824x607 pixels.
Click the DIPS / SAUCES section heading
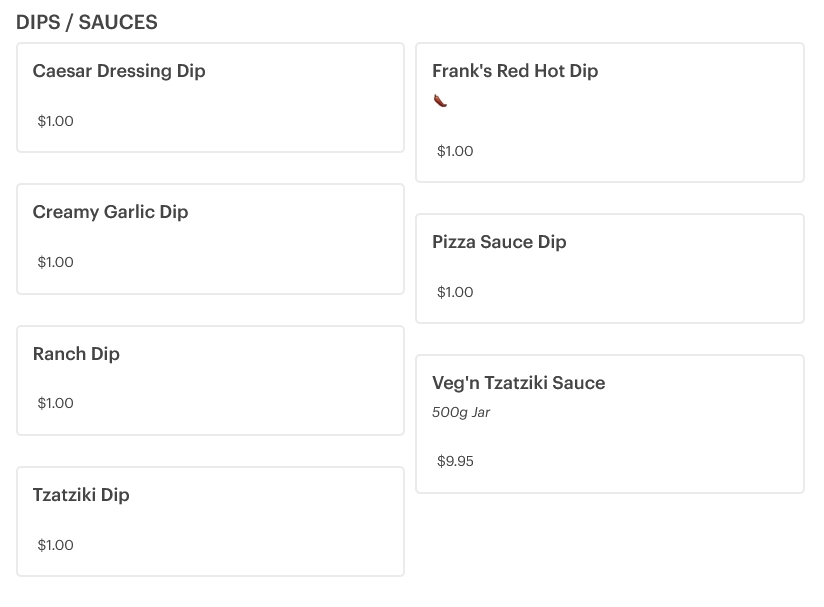[x=87, y=22]
